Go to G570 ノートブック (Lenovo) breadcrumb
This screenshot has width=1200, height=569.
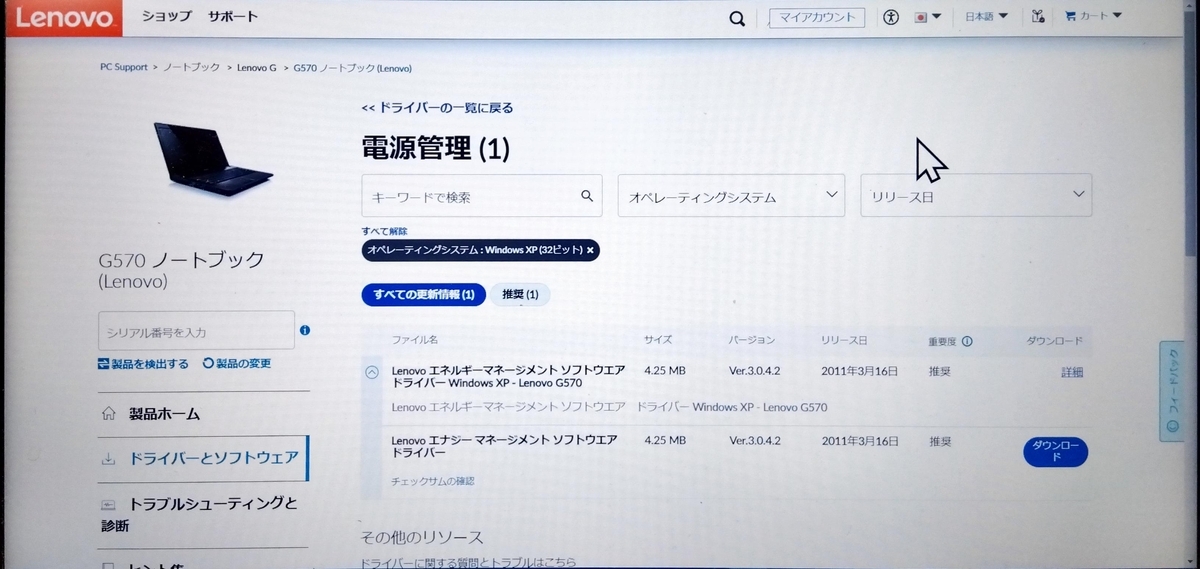pyautogui.click(x=353, y=68)
